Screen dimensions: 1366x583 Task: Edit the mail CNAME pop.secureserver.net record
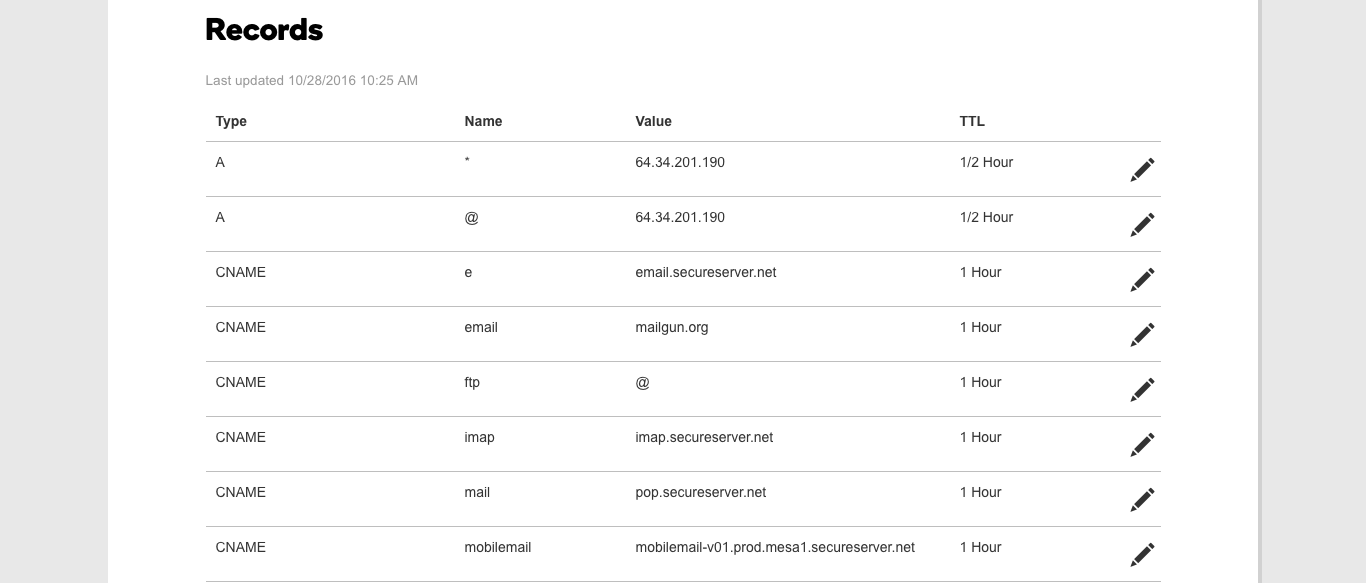pyautogui.click(x=1142, y=500)
